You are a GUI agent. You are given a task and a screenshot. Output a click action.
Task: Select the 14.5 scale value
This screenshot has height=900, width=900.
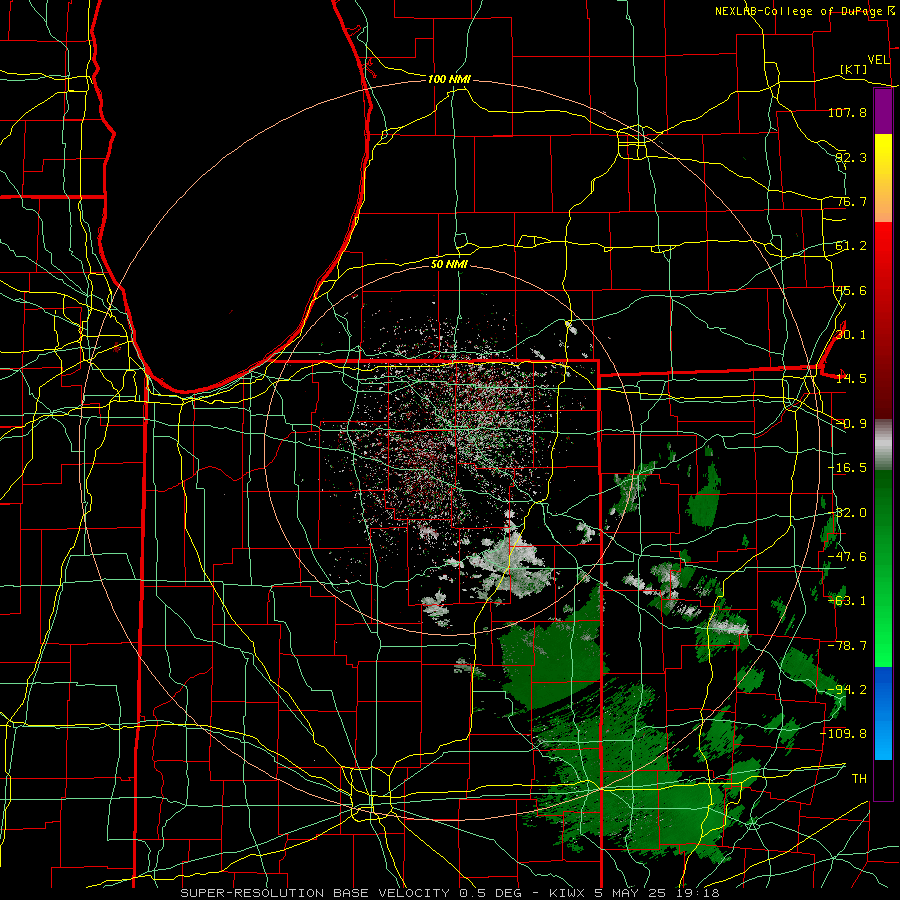point(851,379)
